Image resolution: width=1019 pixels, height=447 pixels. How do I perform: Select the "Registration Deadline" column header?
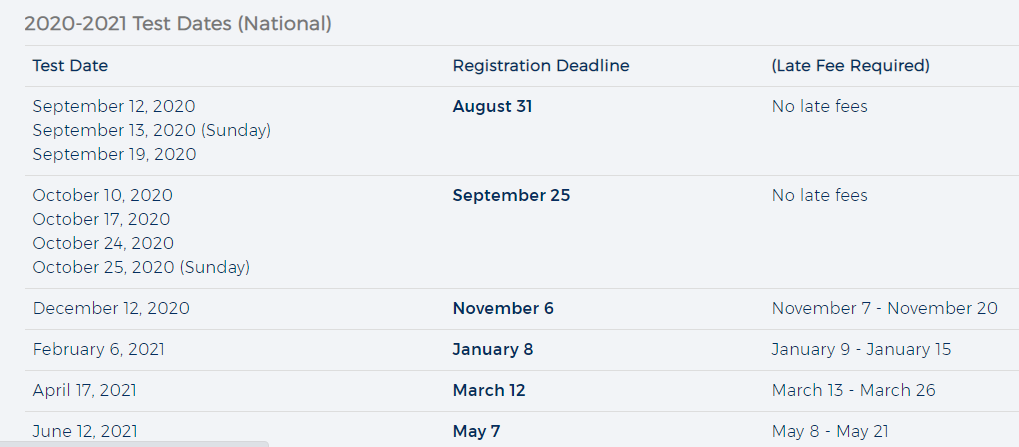pyautogui.click(x=541, y=66)
